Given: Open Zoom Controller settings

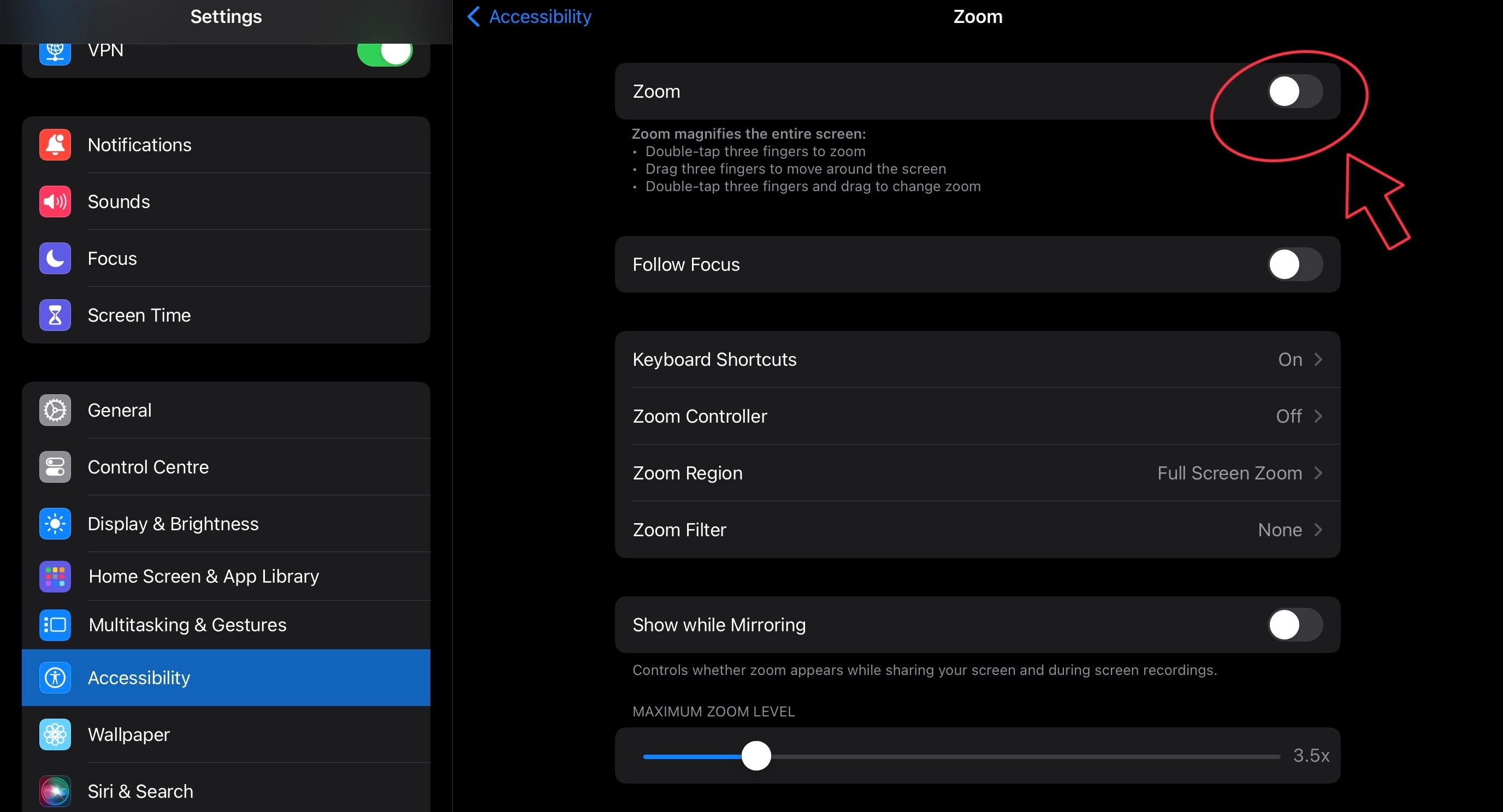Looking at the screenshot, I should click(x=977, y=416).
